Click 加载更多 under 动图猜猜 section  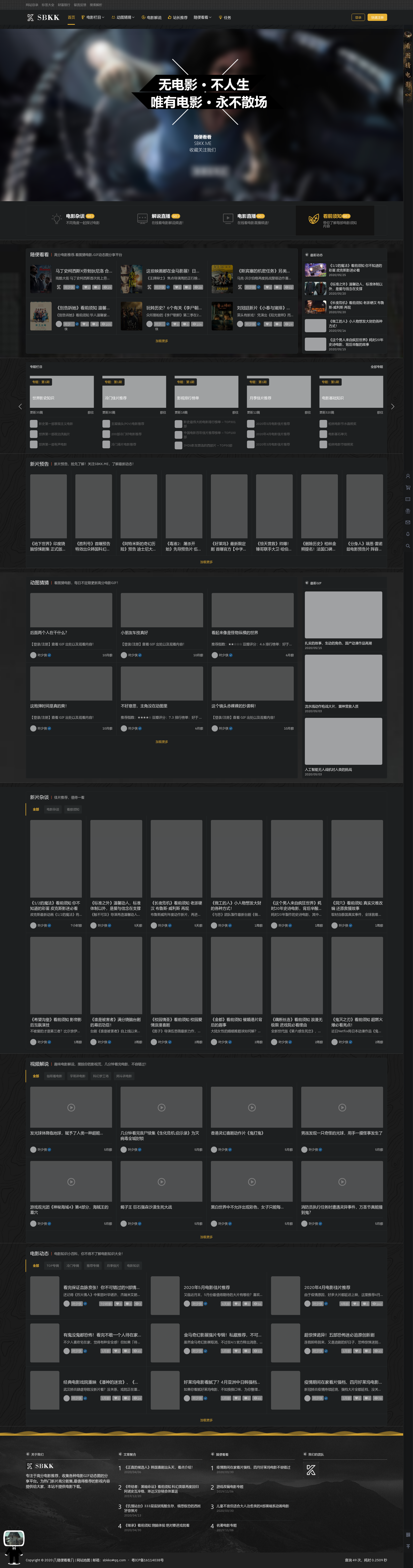point(161,741)
